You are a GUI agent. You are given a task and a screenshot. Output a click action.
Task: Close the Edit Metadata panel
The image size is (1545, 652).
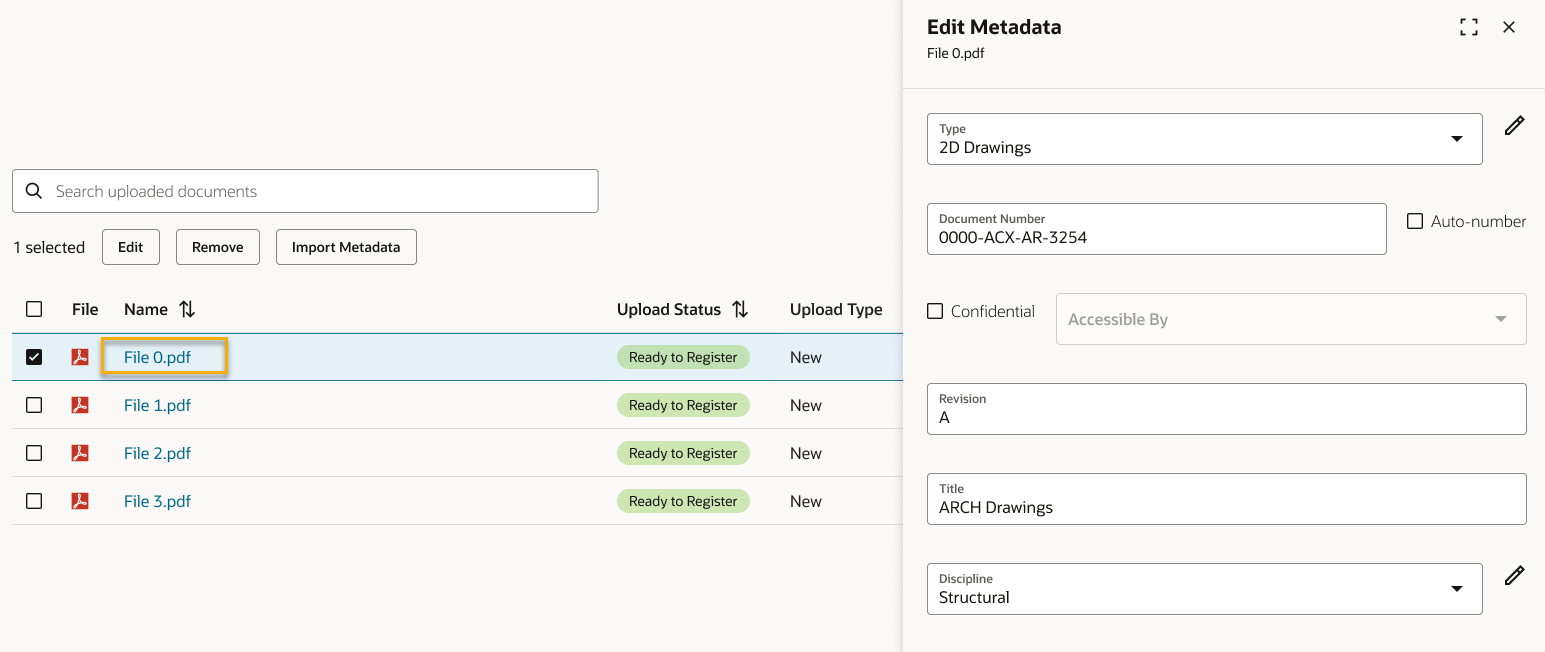(x=1509, y=28)
